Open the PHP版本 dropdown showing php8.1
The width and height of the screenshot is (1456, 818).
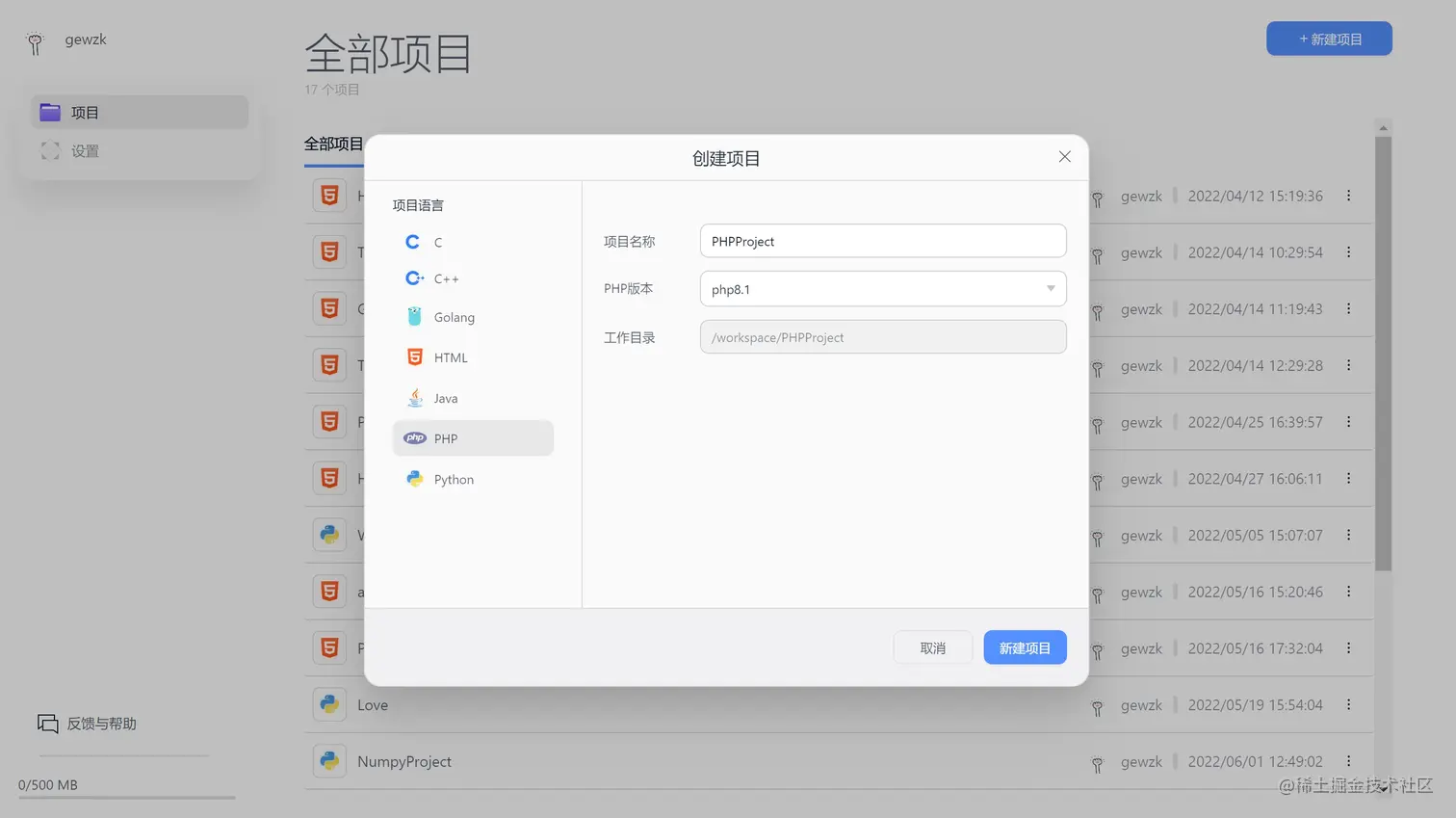[883, 289]
